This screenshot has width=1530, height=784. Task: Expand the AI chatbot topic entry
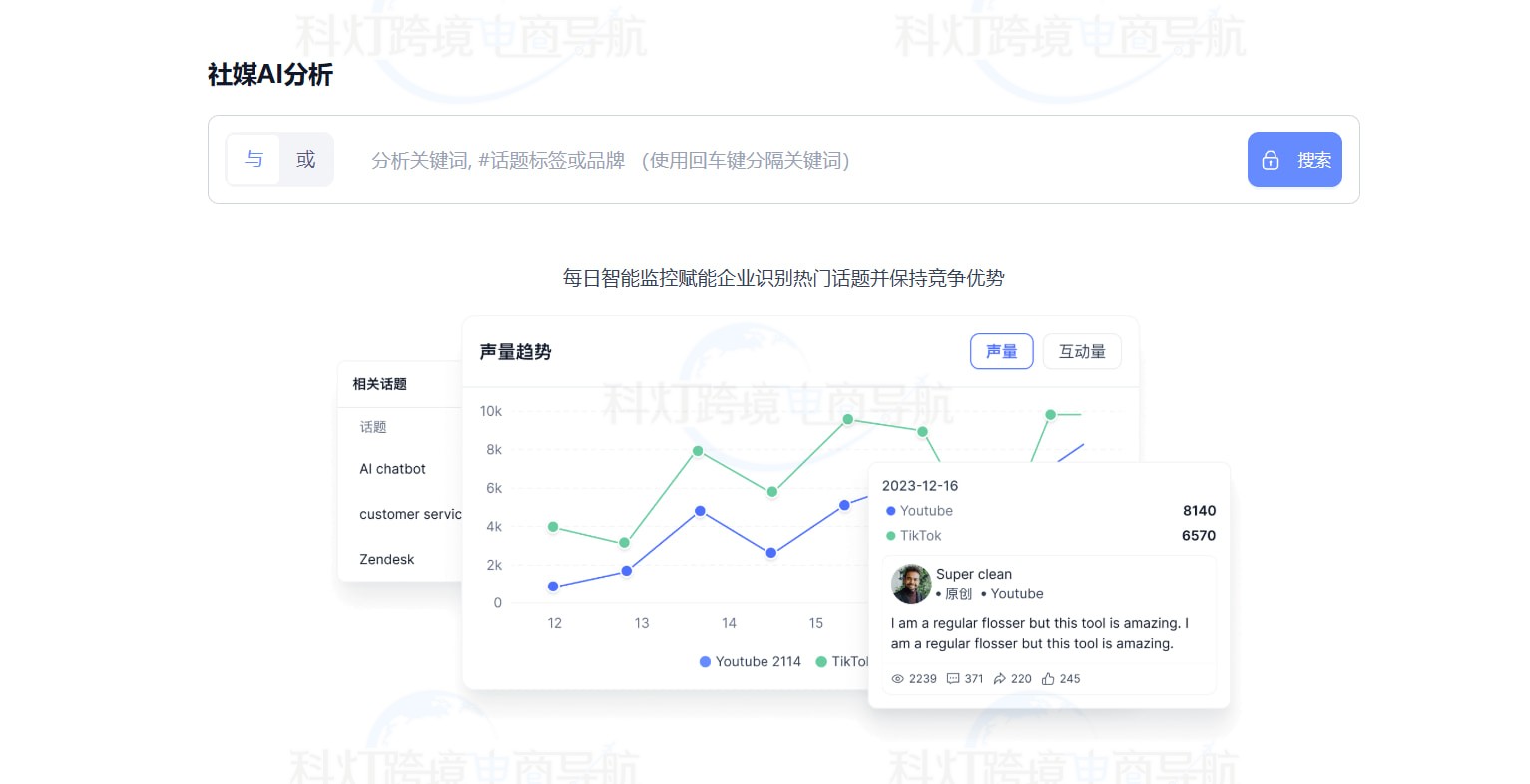click(392, 469)
